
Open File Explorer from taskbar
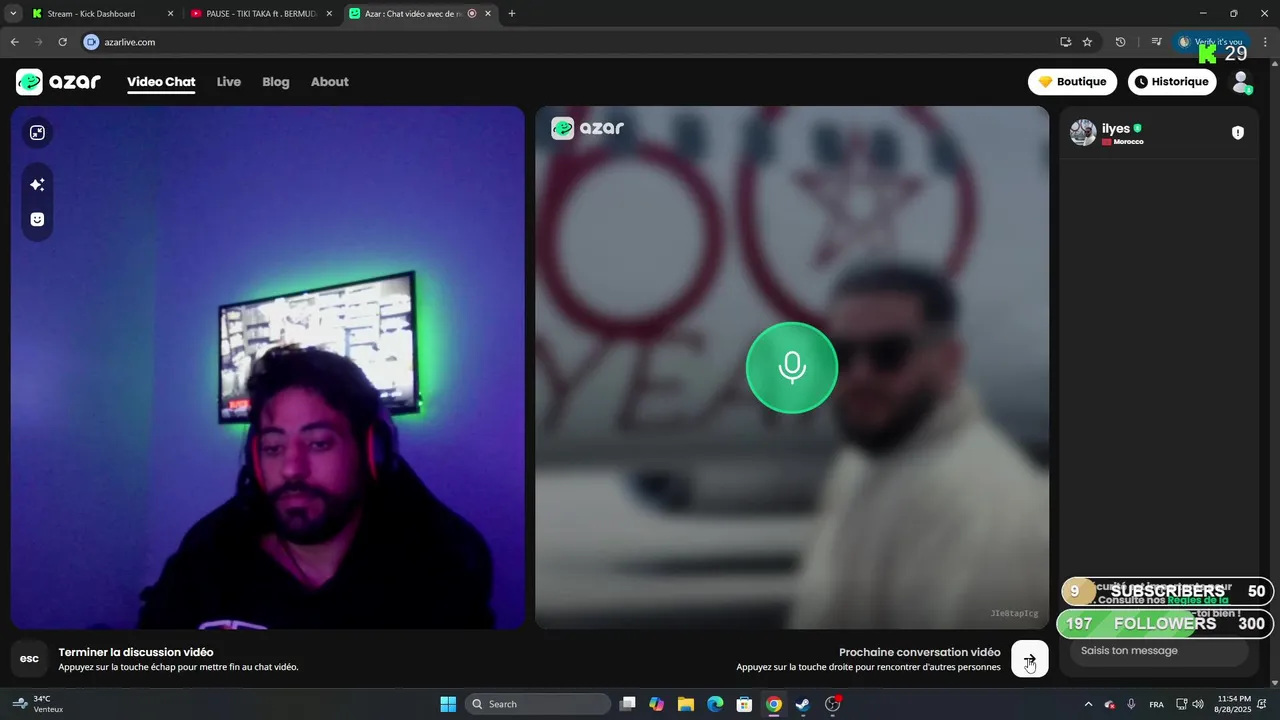686,704
